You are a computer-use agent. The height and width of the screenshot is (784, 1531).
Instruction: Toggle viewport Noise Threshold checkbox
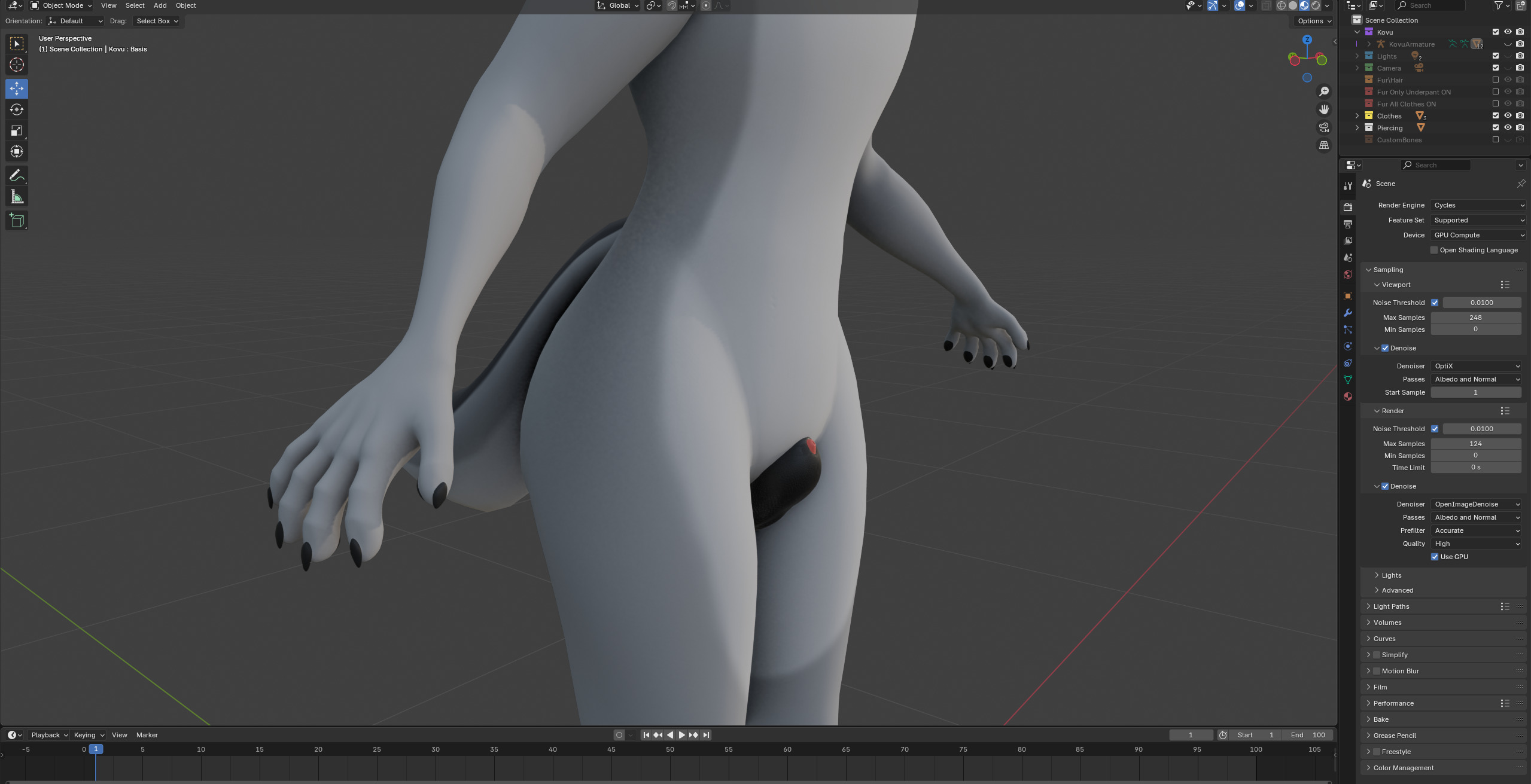1435,303
